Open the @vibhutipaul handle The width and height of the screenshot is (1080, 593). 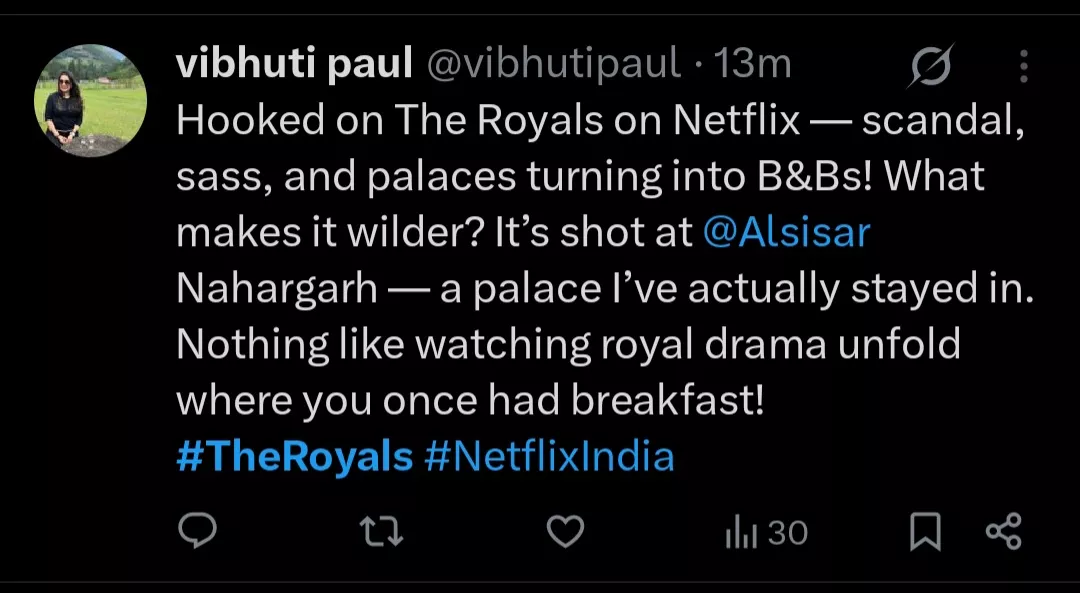(x=554, y=65)
